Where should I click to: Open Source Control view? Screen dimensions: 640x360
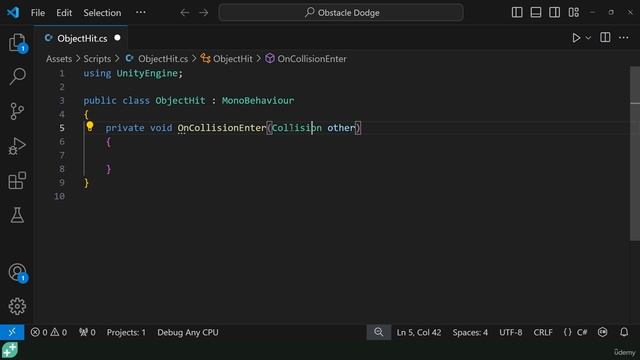click(x=17, y=111)
